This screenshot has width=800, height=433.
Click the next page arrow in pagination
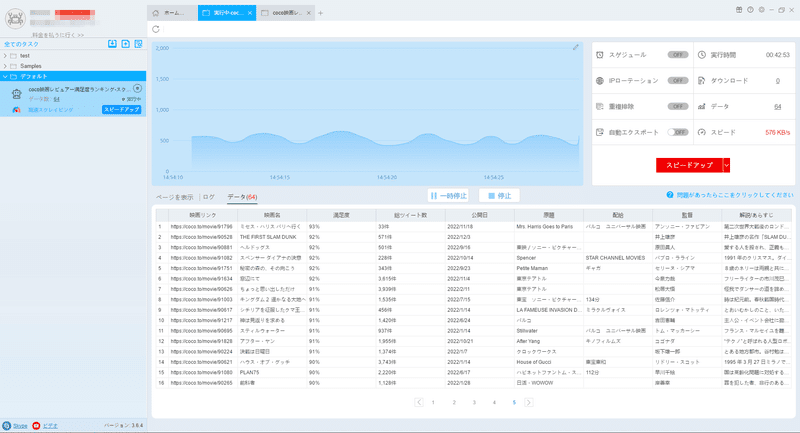pos(529,402)
